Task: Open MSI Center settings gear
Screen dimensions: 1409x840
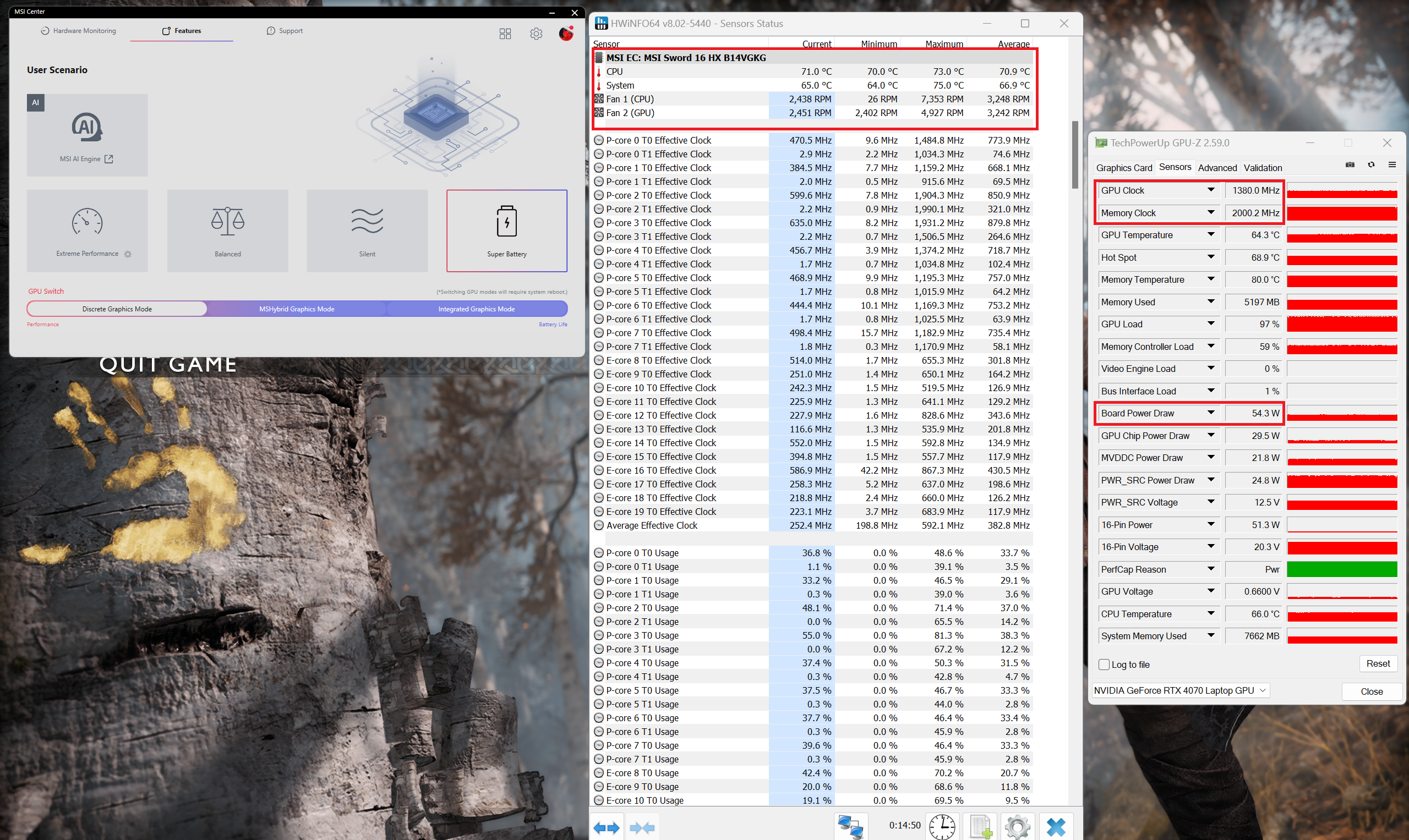Action: click(x=536, y=34)
